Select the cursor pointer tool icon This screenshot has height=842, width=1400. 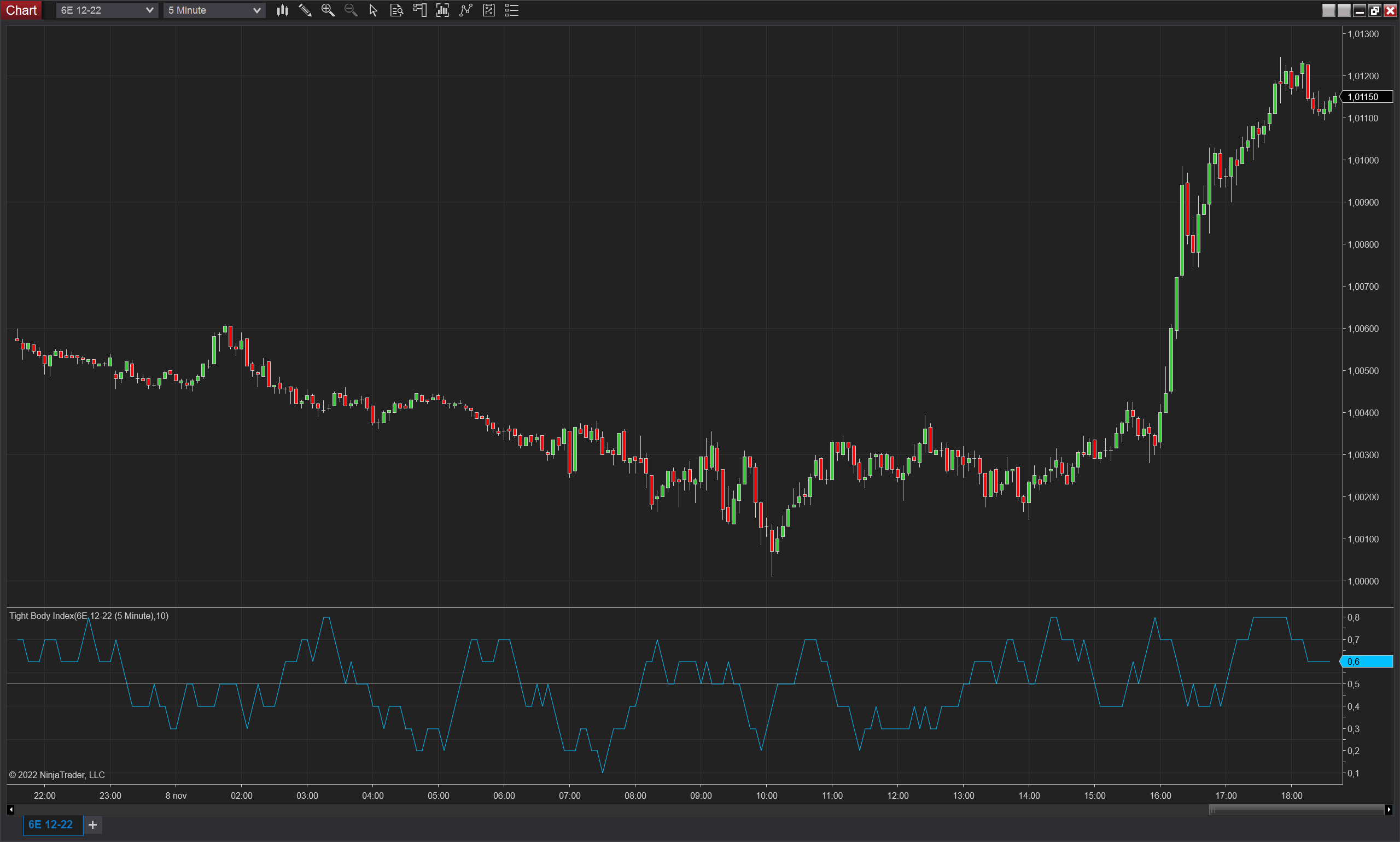(374, 10)
